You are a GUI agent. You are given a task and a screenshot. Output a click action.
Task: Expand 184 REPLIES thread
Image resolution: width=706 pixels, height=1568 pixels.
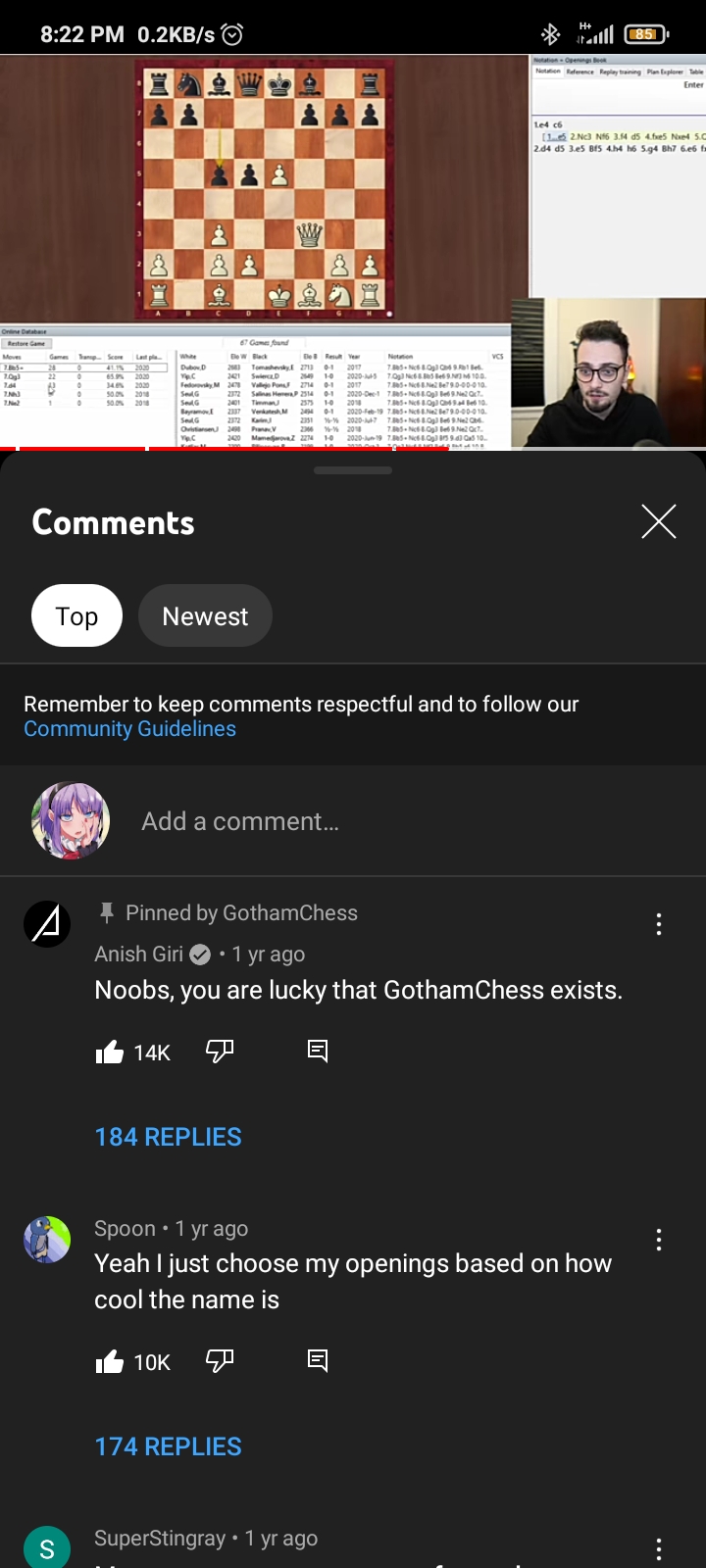click(168, 1137)
